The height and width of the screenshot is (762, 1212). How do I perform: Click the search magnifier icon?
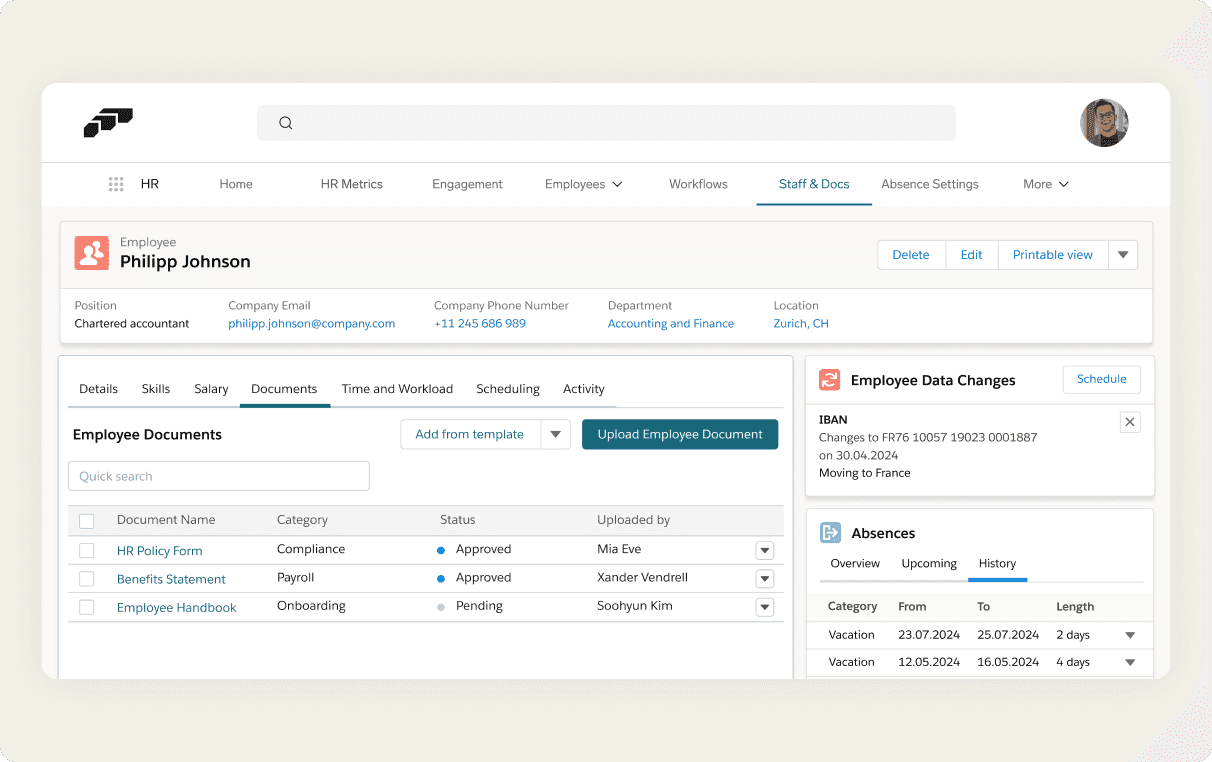(x=285, y=123)
